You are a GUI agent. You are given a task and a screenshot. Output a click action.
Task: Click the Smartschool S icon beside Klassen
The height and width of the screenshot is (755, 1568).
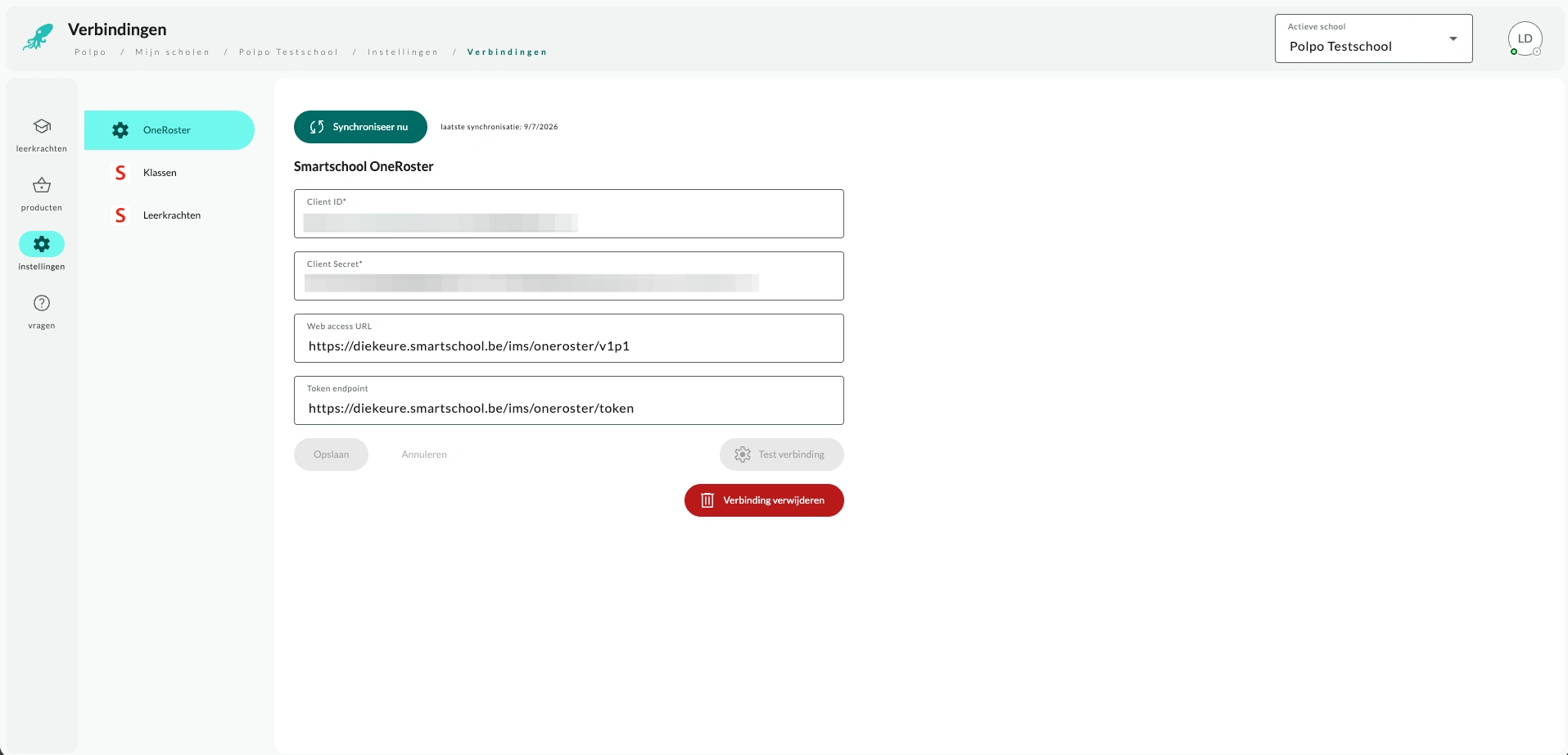pos(120,173)
